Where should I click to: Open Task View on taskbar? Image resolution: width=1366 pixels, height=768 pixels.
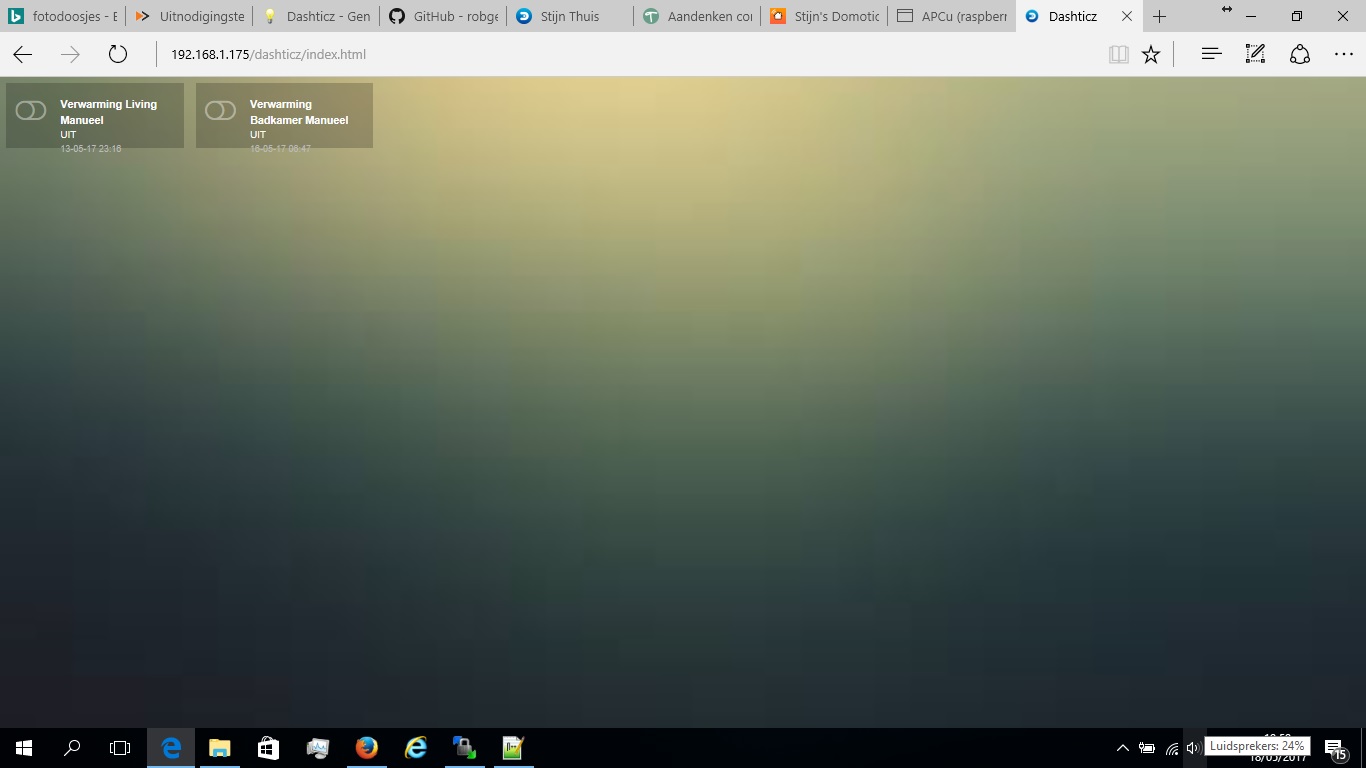pyautogui.click(x=120, y=748)
